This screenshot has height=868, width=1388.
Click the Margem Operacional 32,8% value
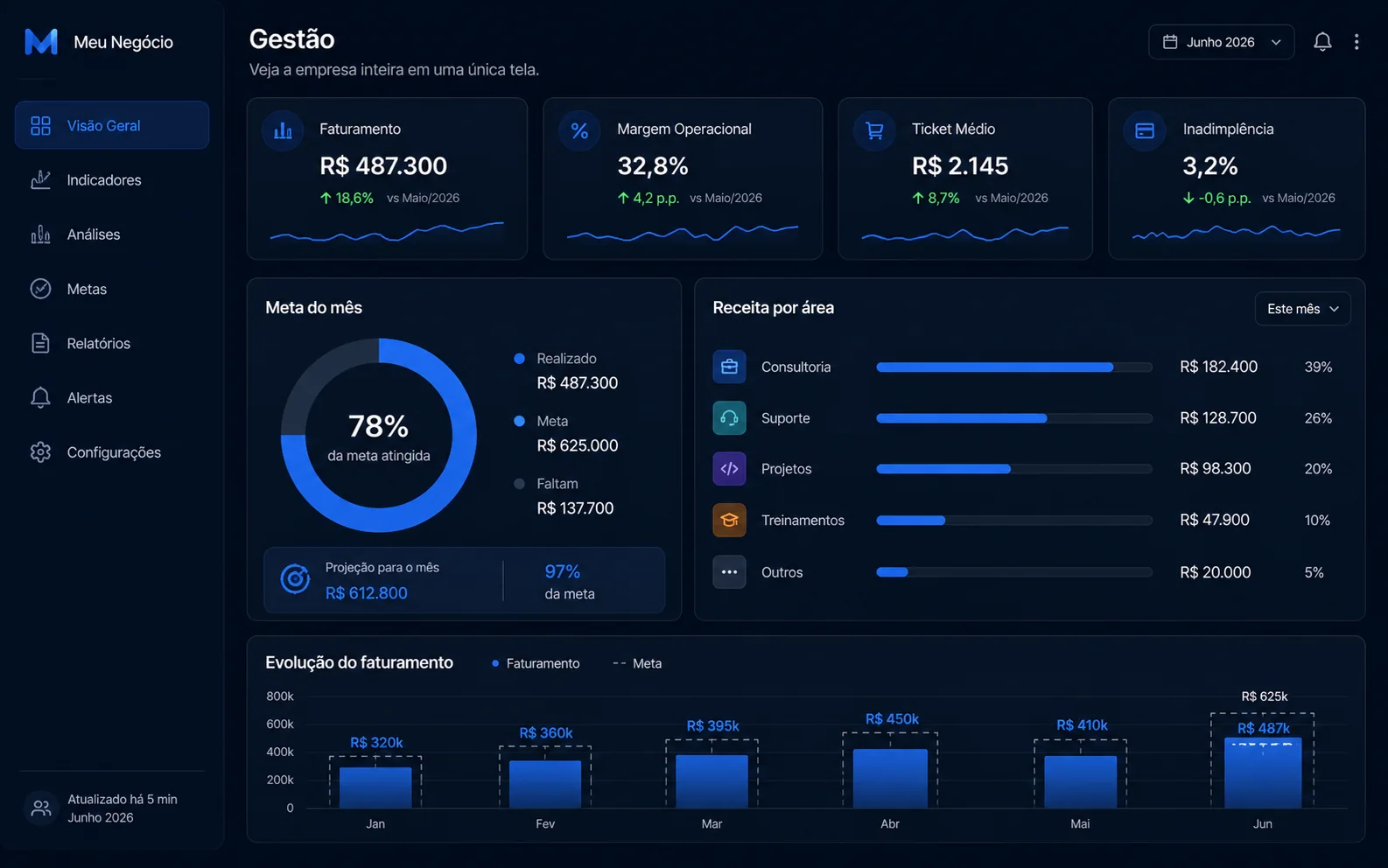click(x=653, y=165)
